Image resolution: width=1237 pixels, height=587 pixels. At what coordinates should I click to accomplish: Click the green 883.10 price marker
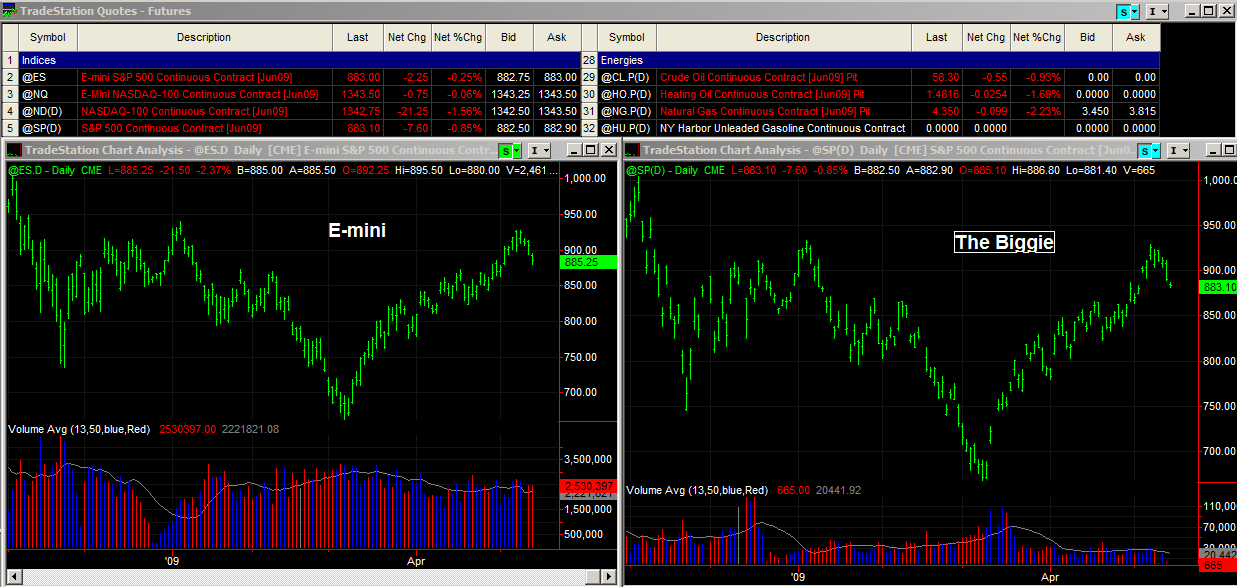pyautogui.click(x=1217, y=287)
